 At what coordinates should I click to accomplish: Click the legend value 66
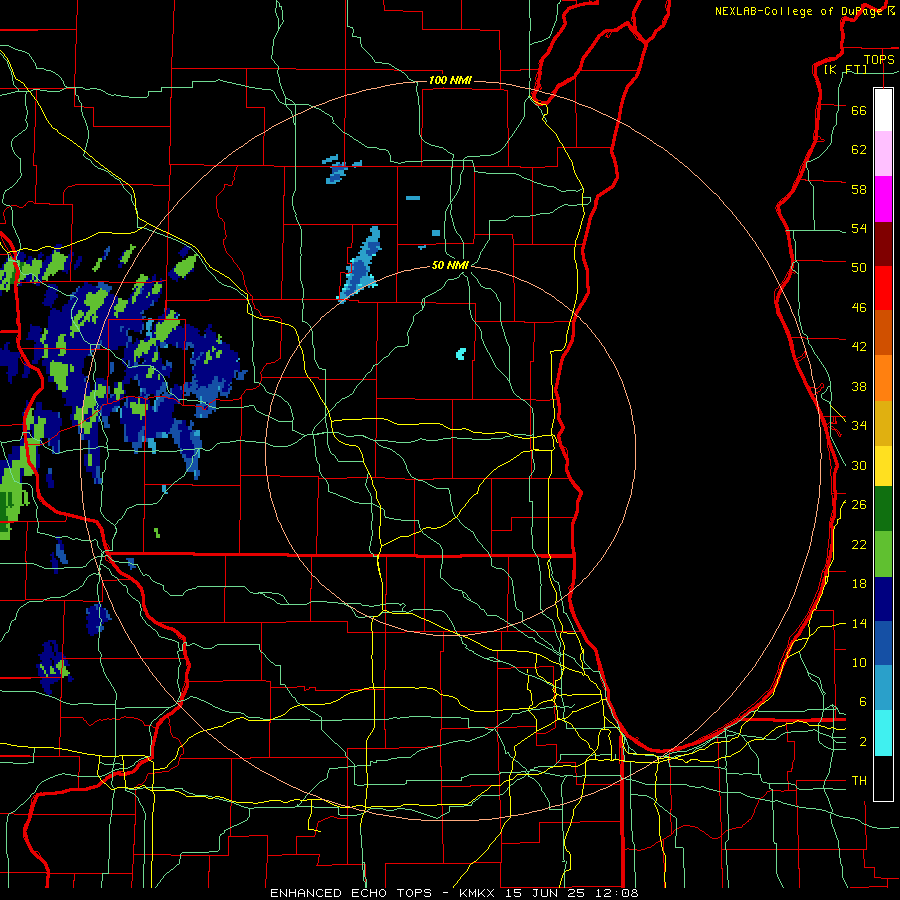[x=859, y=110]
